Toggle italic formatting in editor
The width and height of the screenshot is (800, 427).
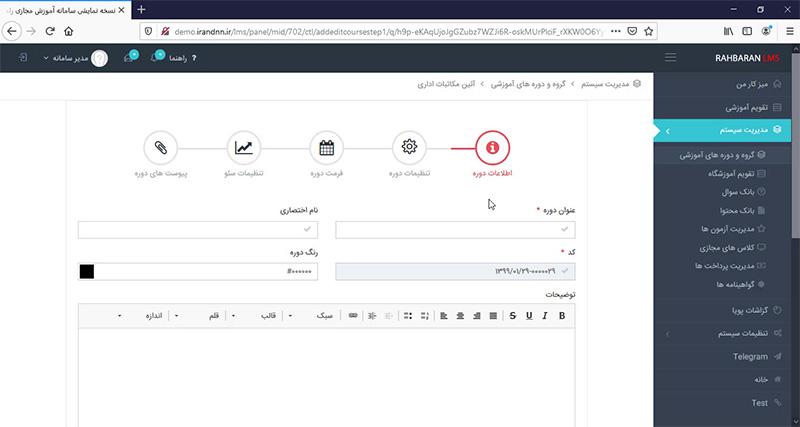[x=545, y=316]
